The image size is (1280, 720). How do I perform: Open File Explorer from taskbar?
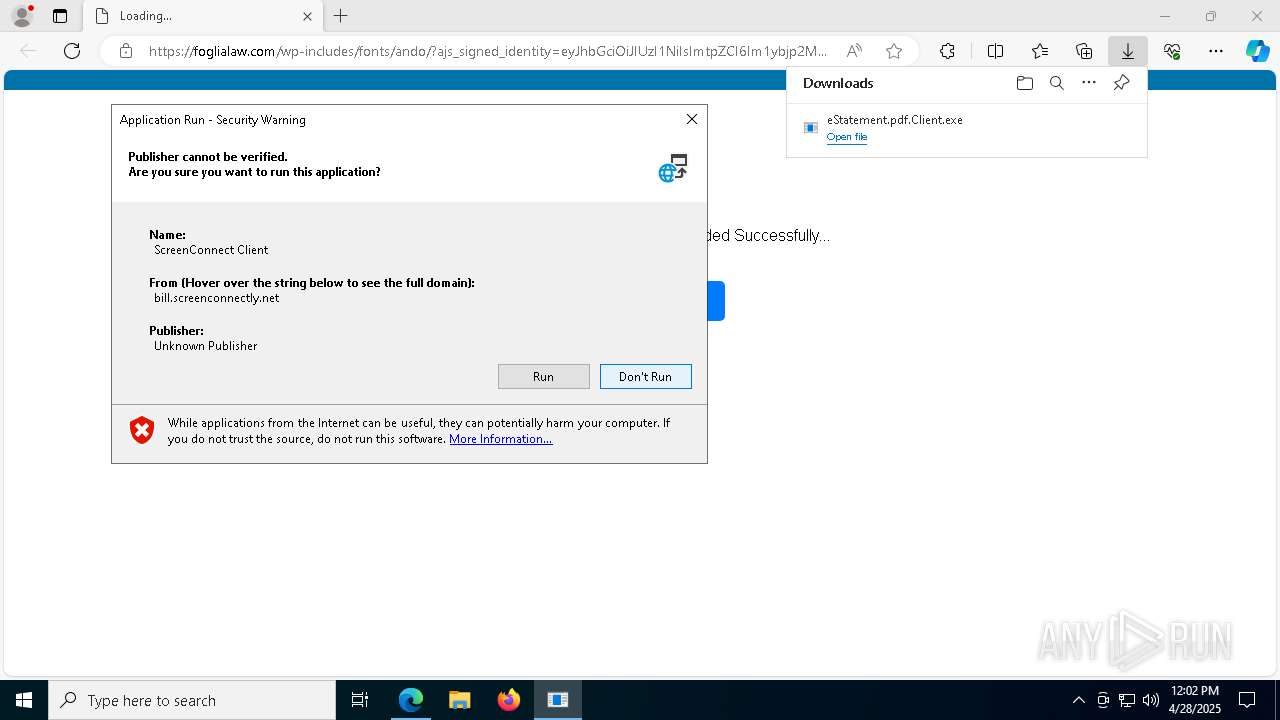tap(460, 700)
